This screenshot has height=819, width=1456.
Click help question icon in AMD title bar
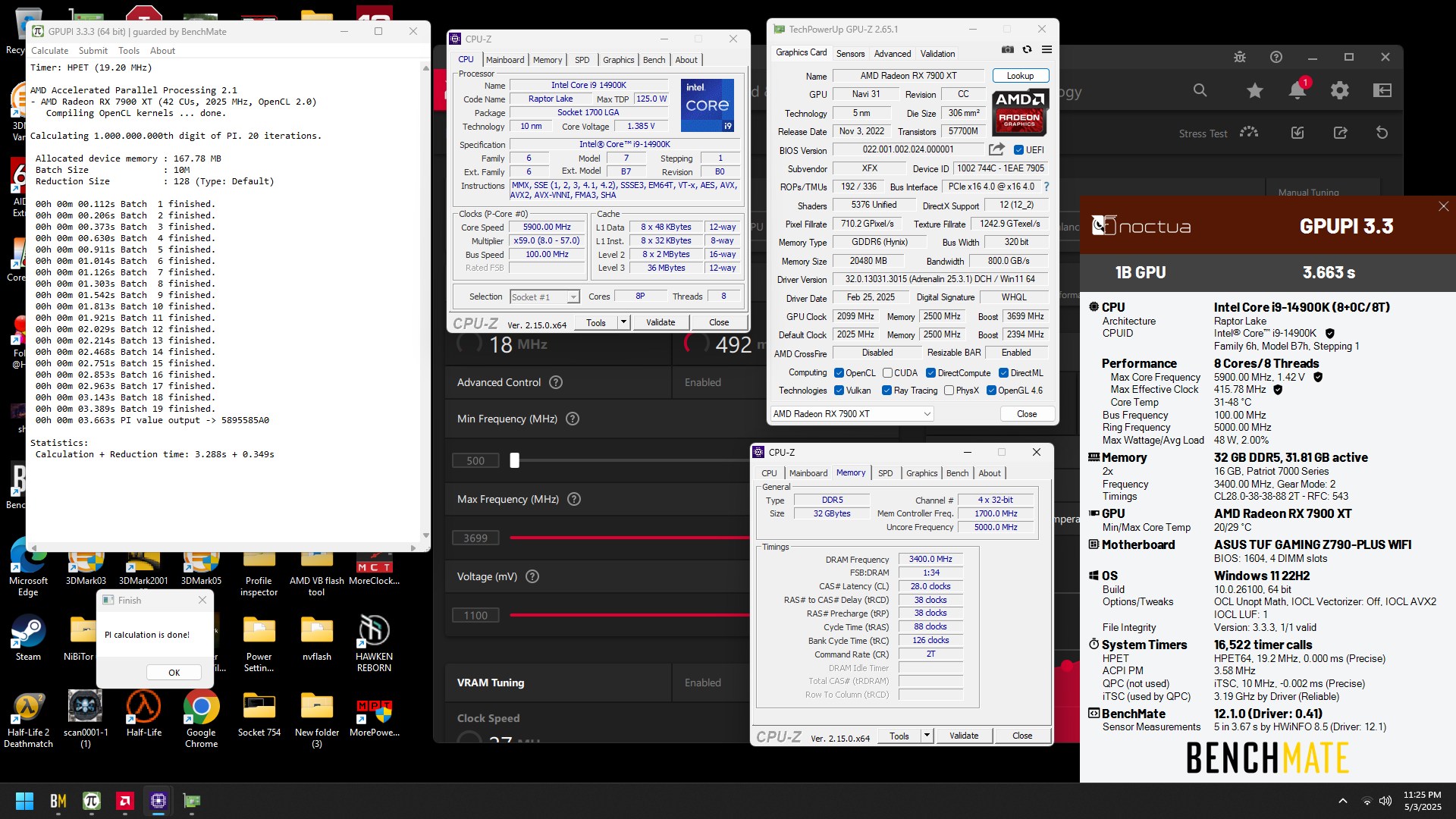click(1276, 57)
